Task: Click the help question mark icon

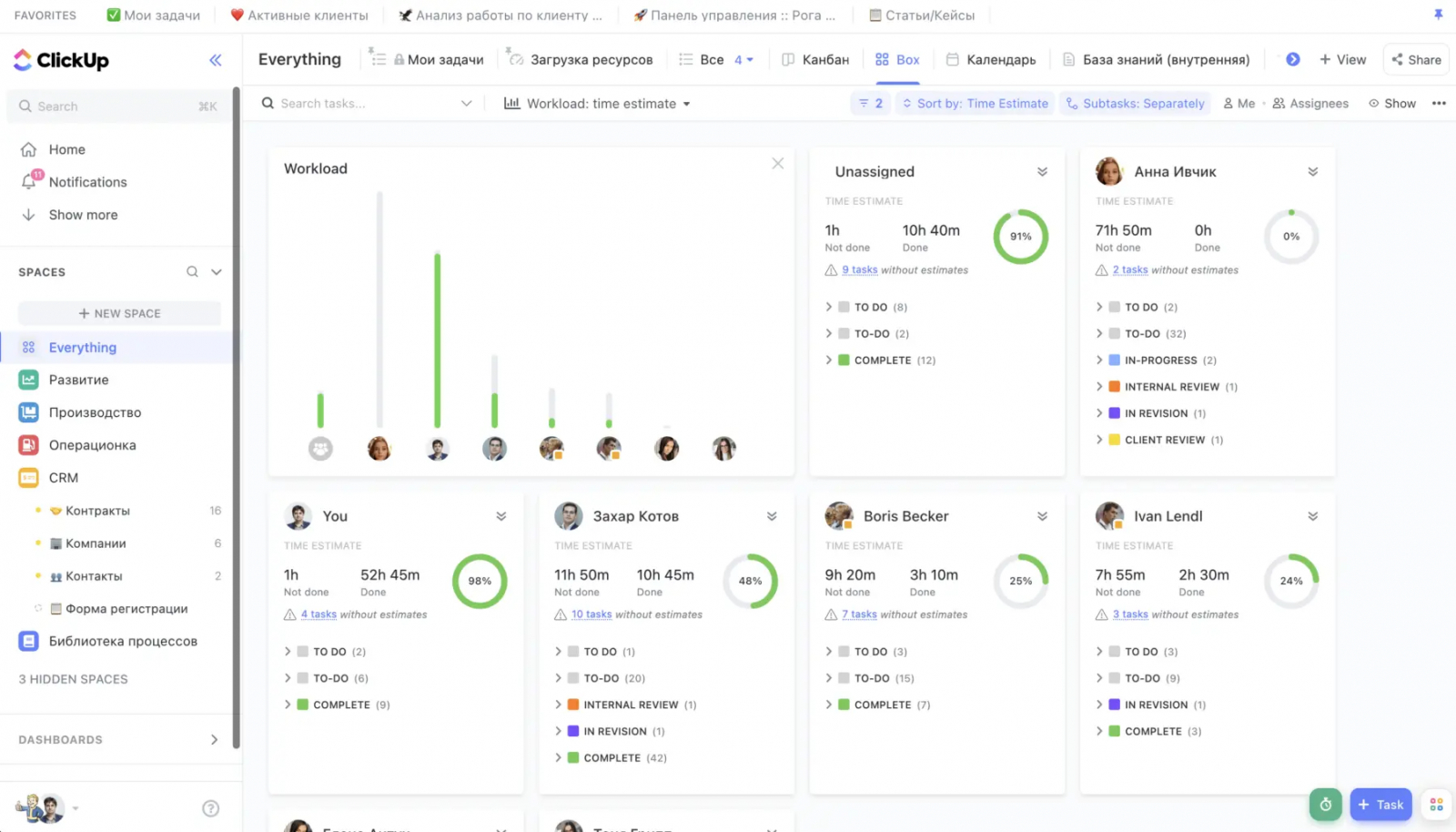Action: point(210,808)
